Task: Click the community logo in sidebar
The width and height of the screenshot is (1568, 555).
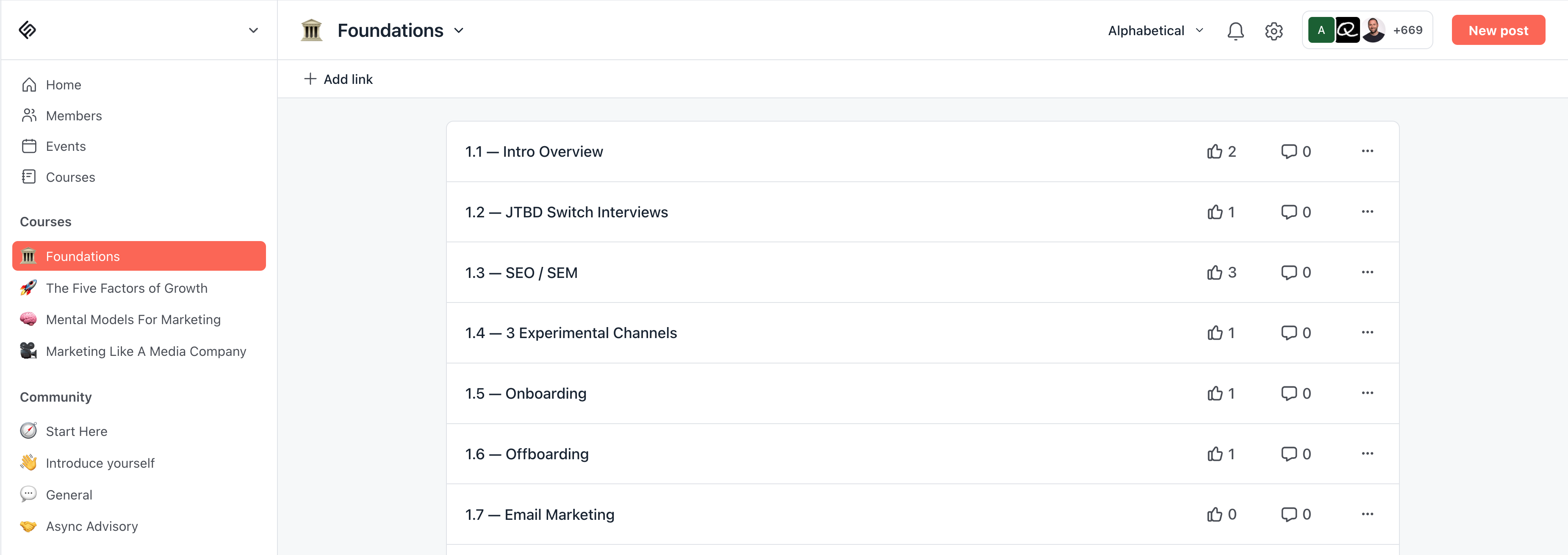Action: [28, 30]
